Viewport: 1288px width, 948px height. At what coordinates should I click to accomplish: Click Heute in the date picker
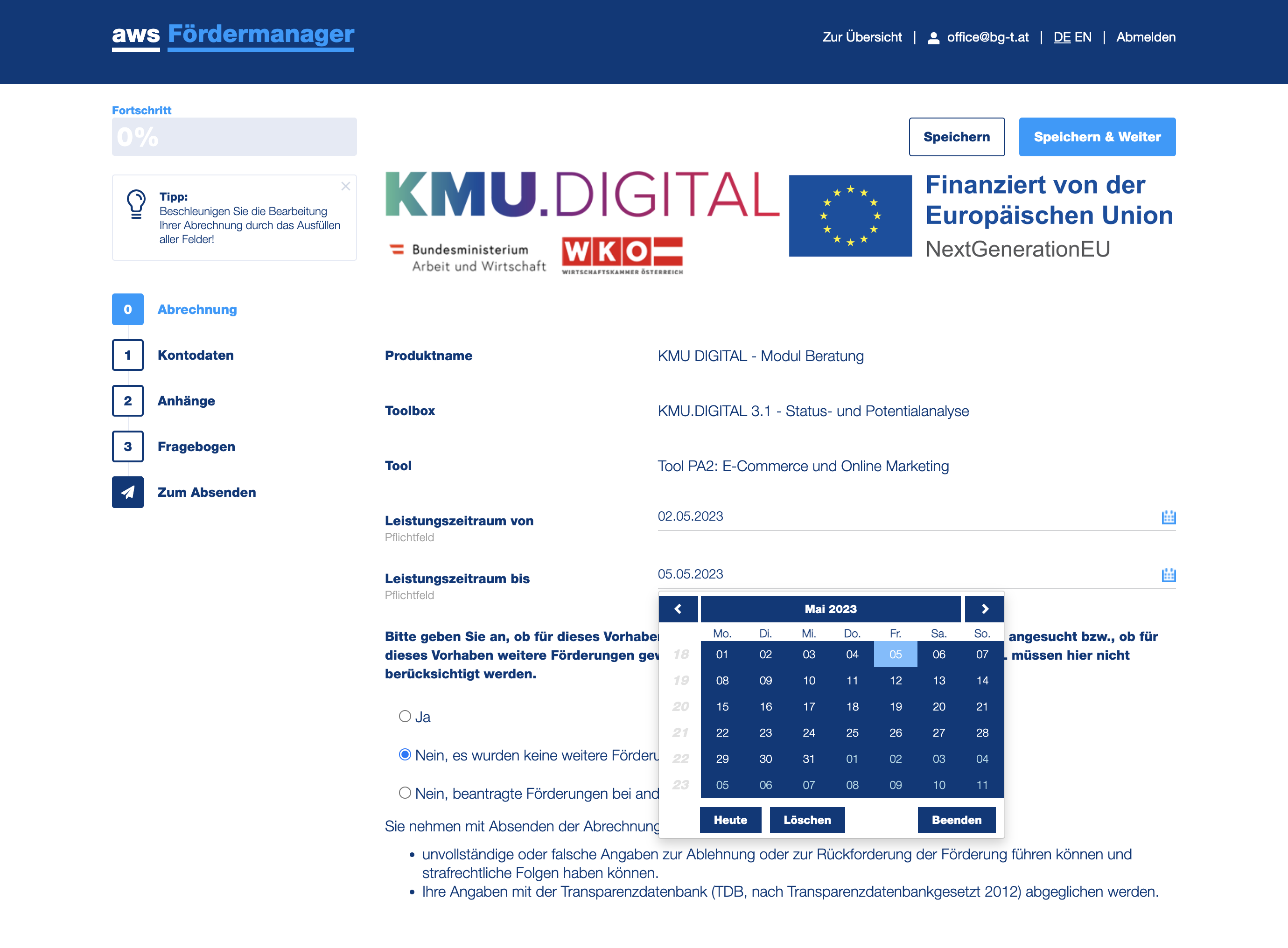(x=730, y=819)
